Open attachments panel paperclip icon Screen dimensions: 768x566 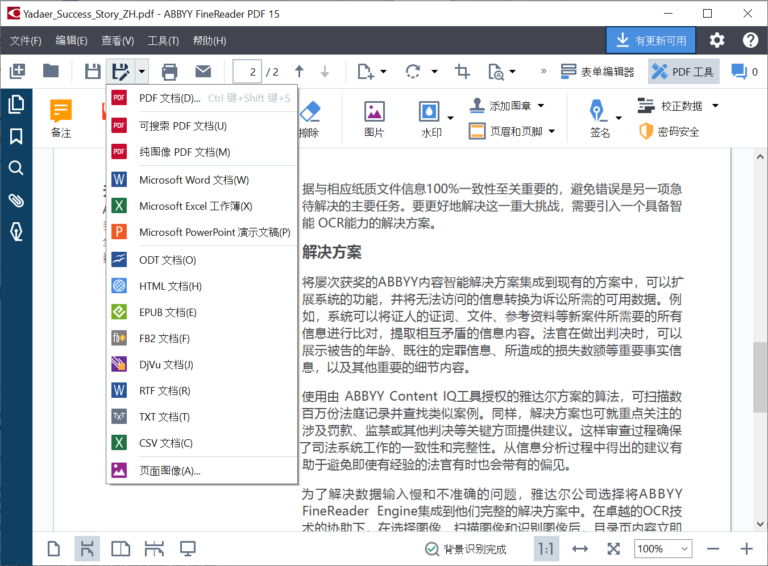point(16,200)
